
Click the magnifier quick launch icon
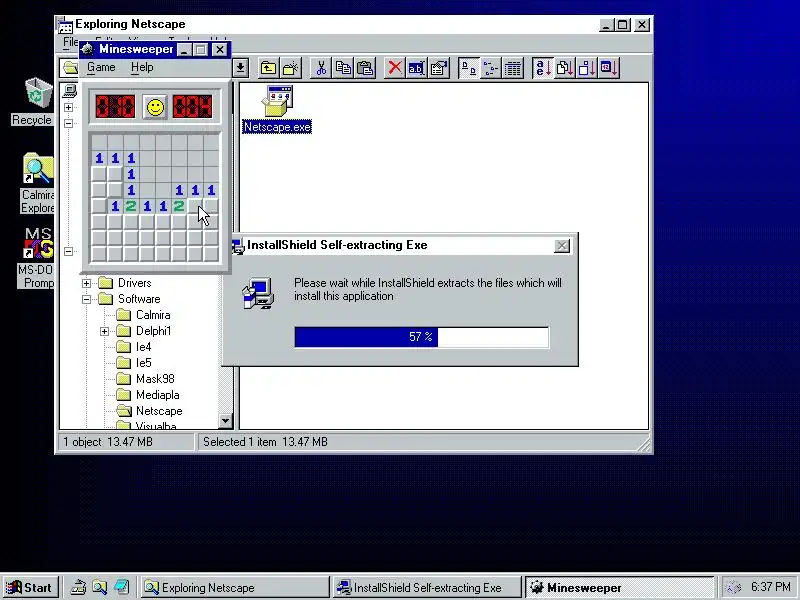click(x=99, y=588)
